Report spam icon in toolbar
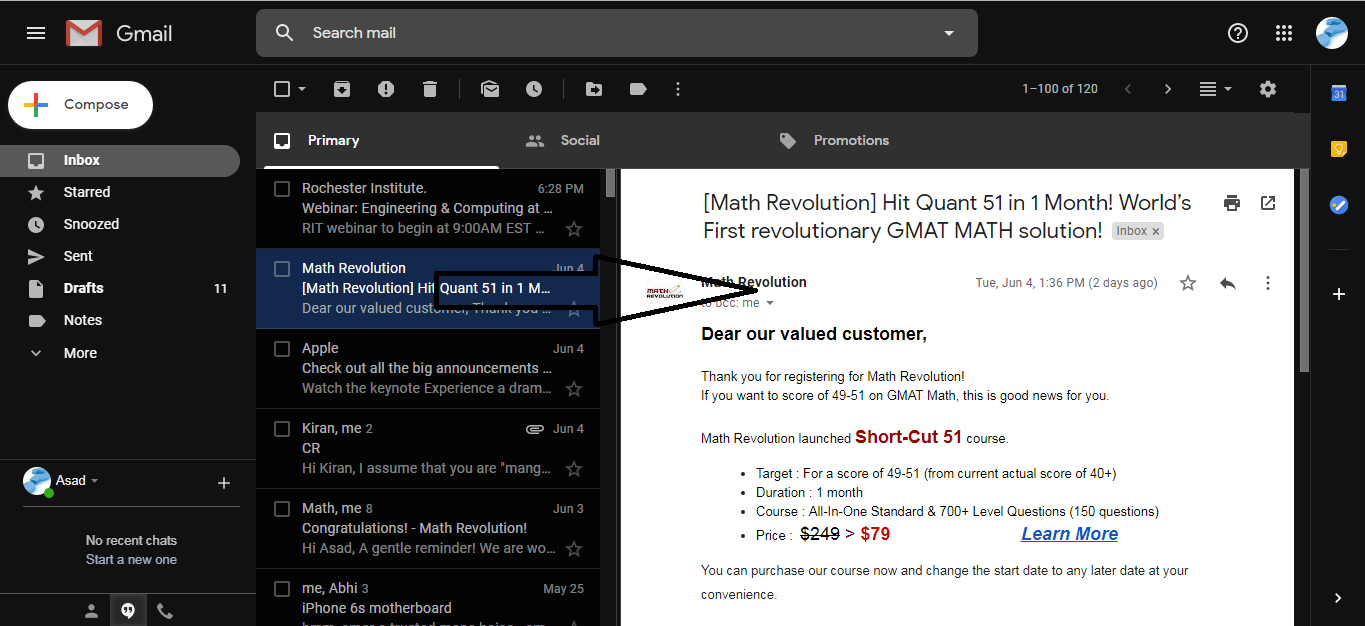Viewport: 1365px width, 626px height. 386,89
